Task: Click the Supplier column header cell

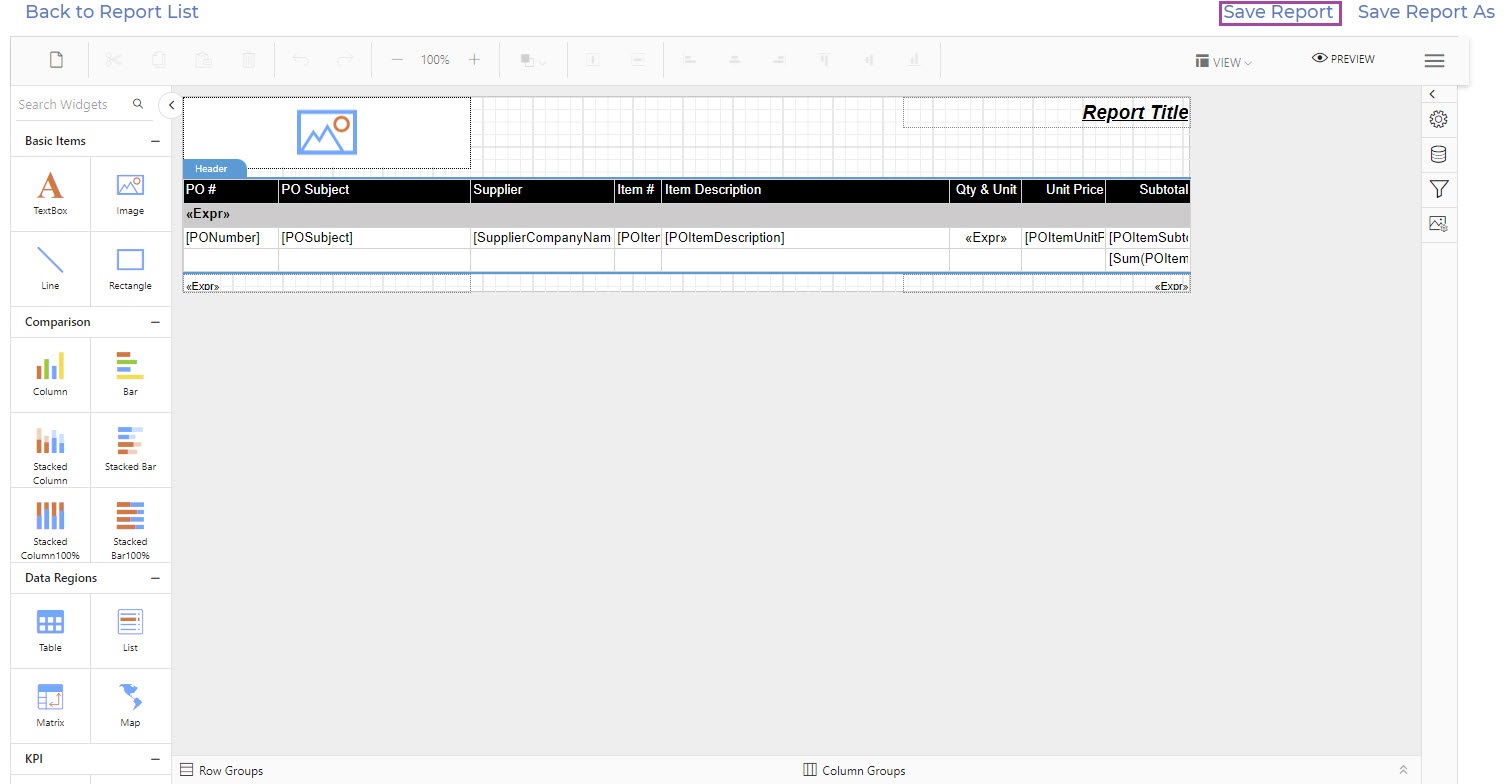Action: click(x=542, y=190)
